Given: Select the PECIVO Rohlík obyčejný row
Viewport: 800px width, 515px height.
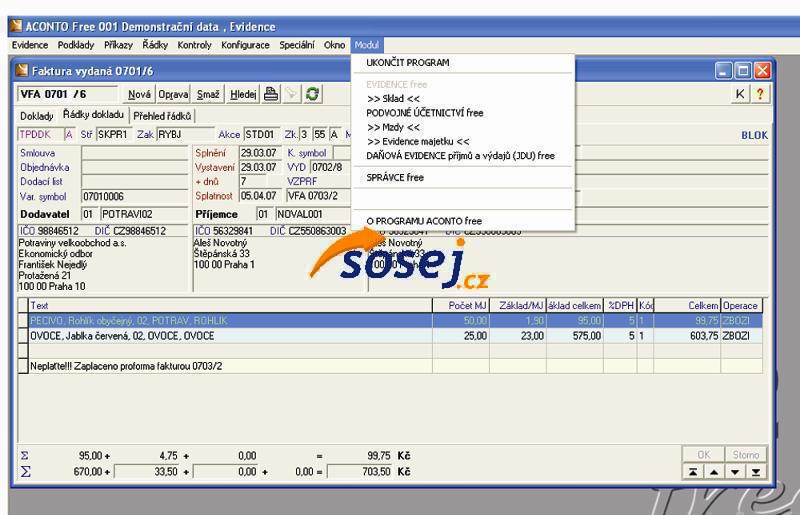Looking at the screenshot, I should [x=396, y=321].
